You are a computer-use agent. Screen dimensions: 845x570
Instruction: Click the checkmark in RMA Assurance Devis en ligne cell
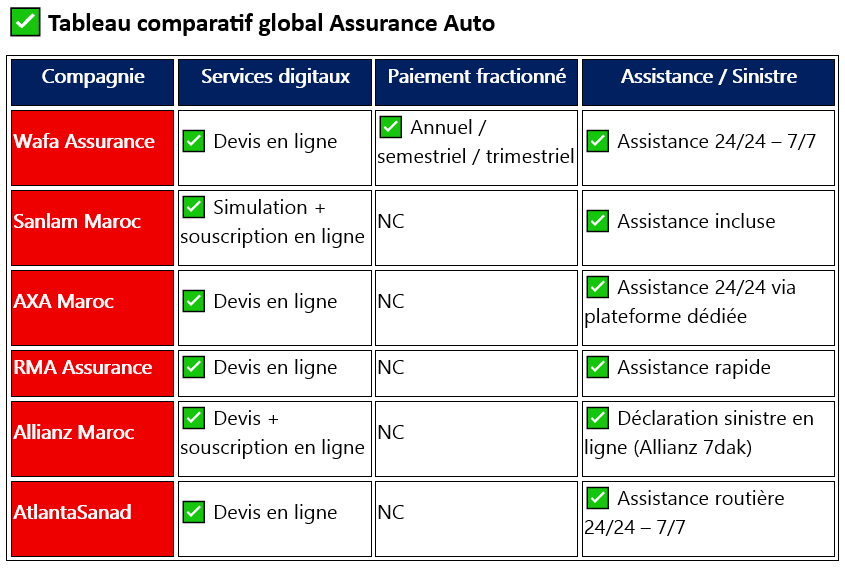194,367
